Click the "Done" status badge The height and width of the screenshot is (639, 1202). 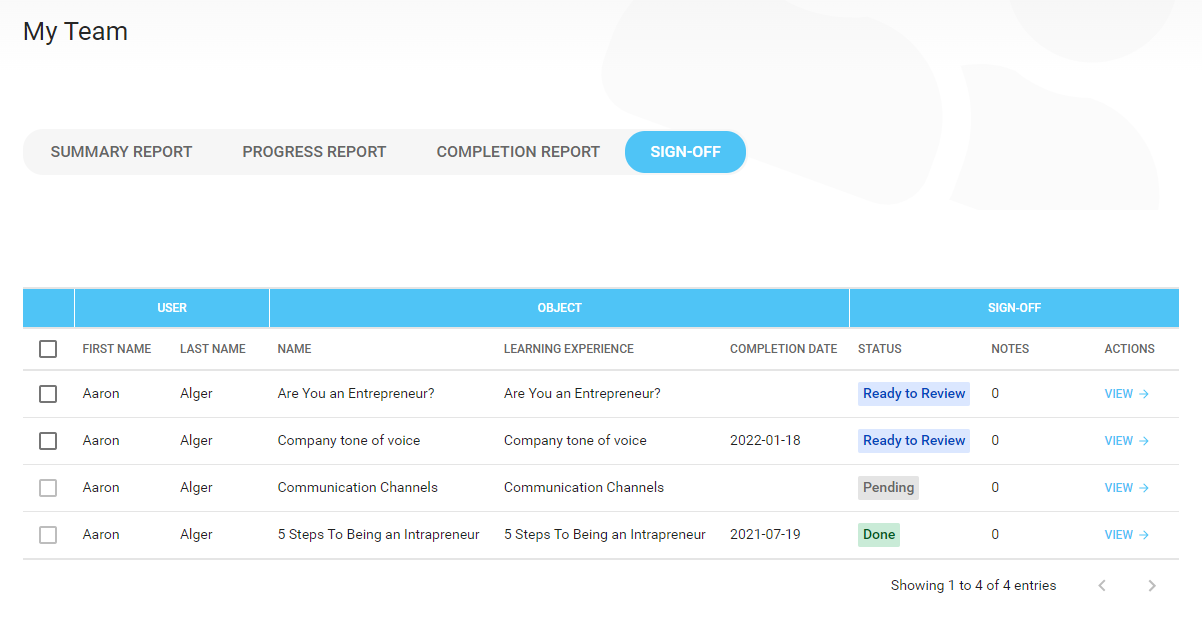pos(878,534)
